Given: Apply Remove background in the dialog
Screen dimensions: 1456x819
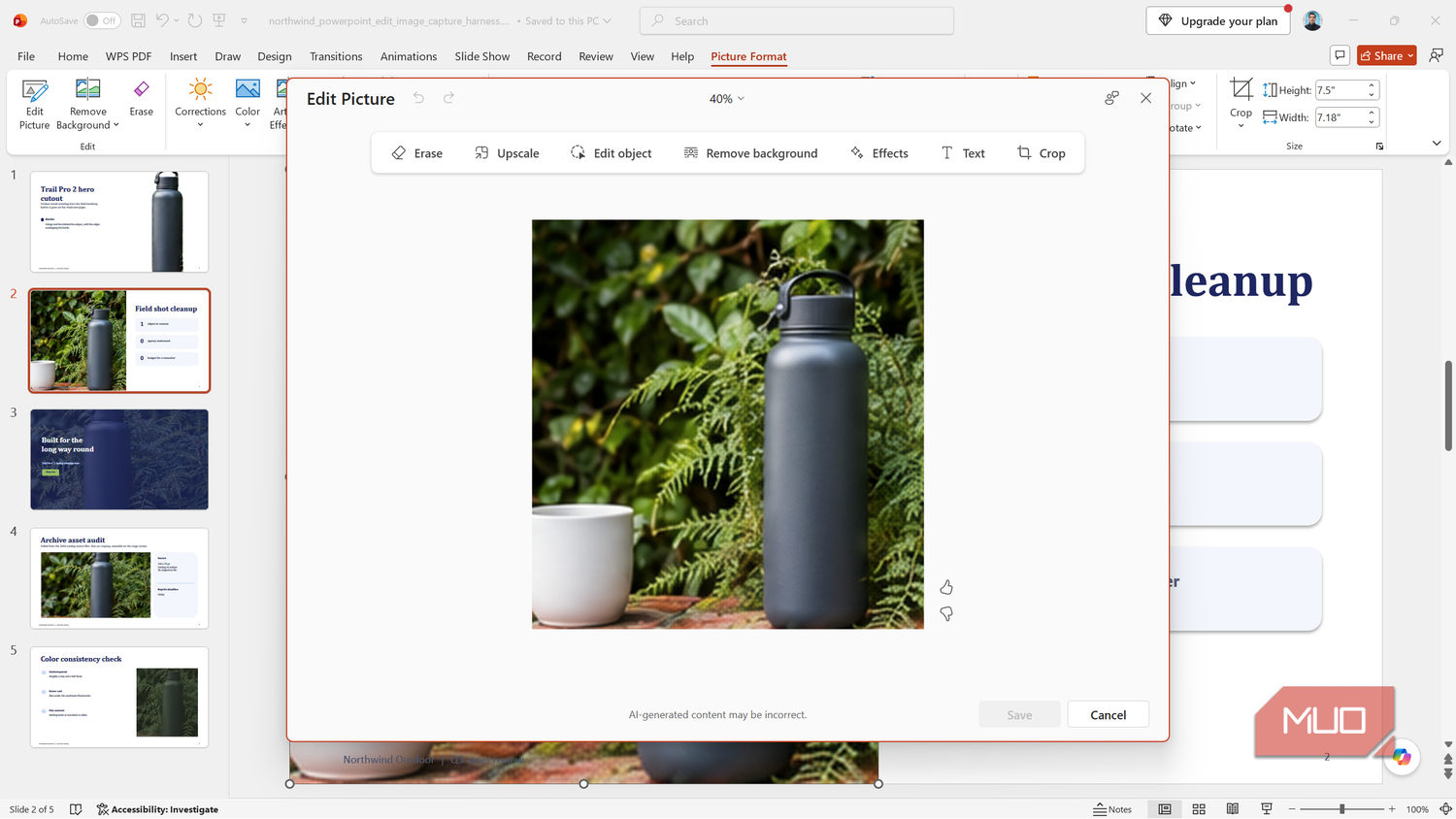Looking at the screenshot, I should click(750, 153).
